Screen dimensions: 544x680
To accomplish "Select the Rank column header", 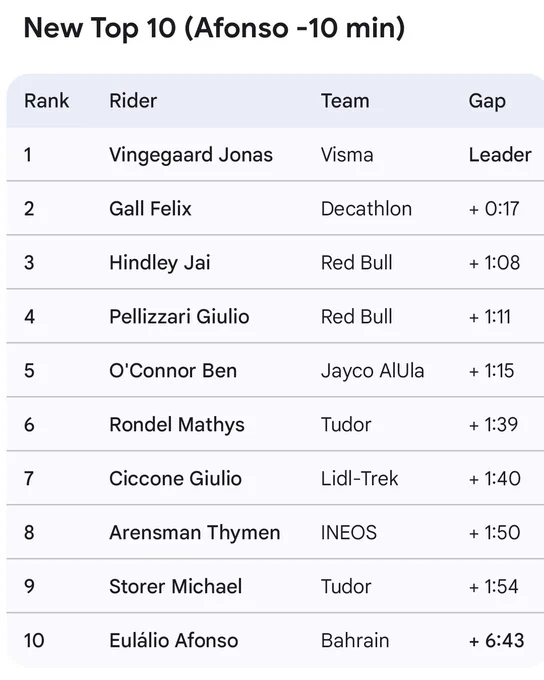I will point(46,101).
